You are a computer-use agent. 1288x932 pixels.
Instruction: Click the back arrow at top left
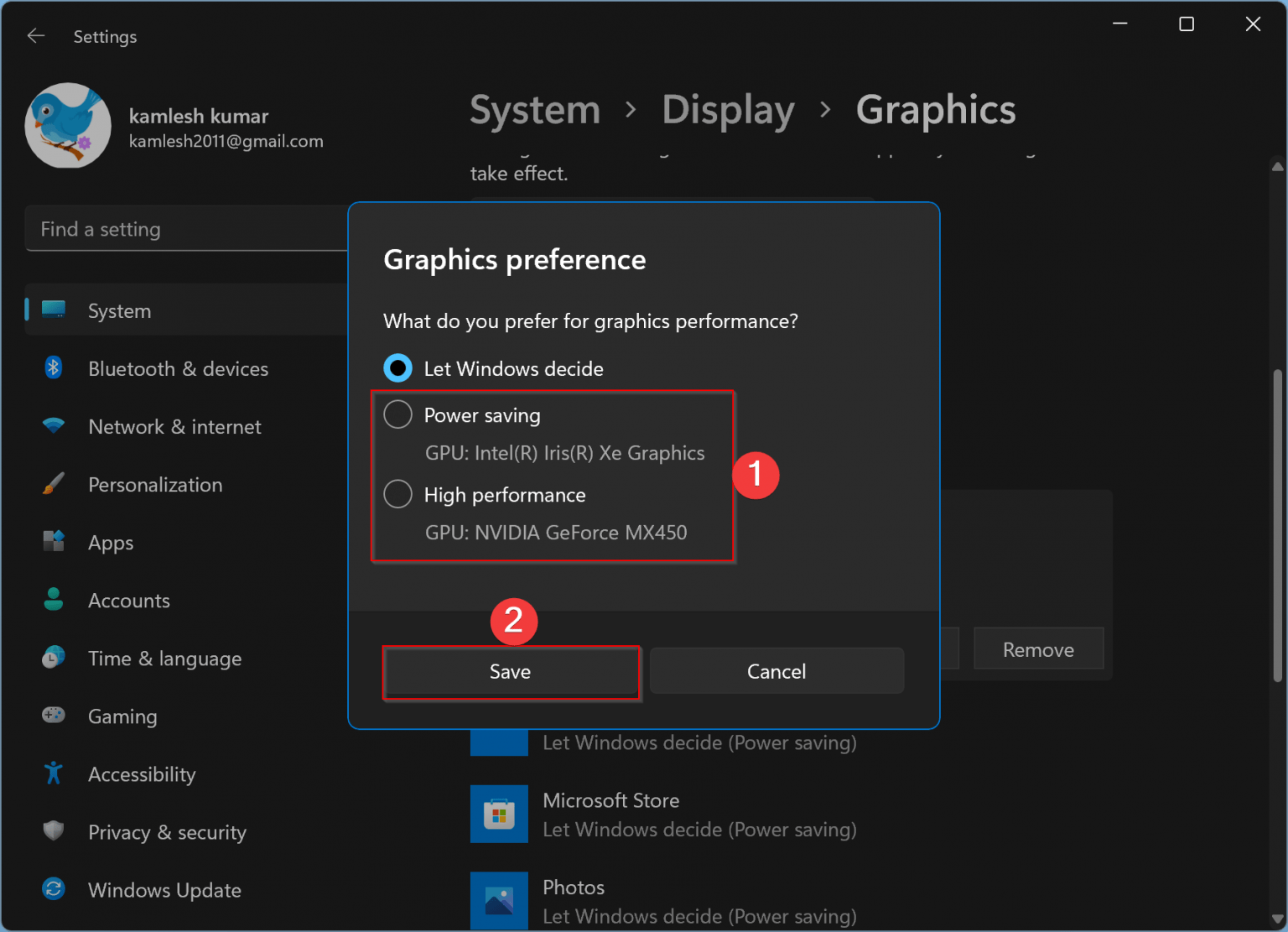[x=35, y=35]
